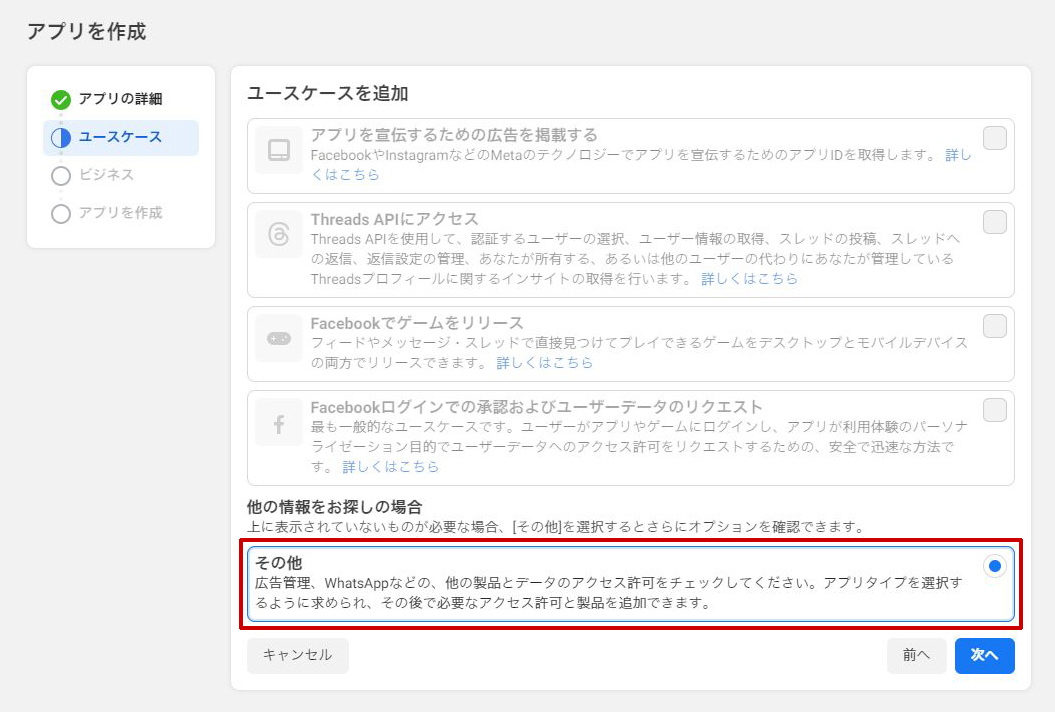
Task: Click the 他の情報をお探しの場合 heading
Action: pos(334,507)
